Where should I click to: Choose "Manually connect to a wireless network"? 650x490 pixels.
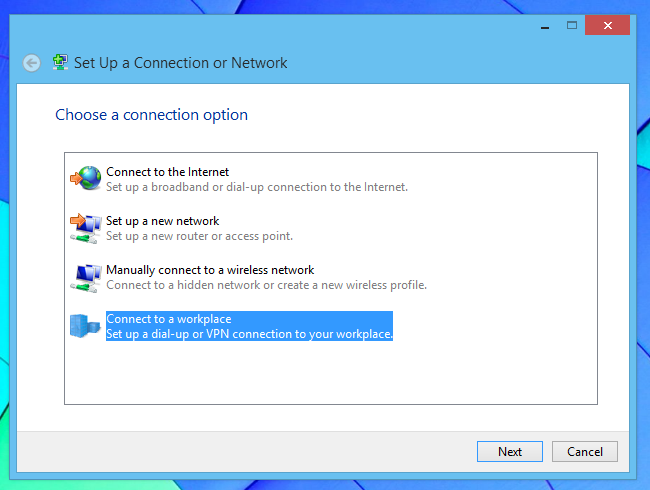click(210, 270)
